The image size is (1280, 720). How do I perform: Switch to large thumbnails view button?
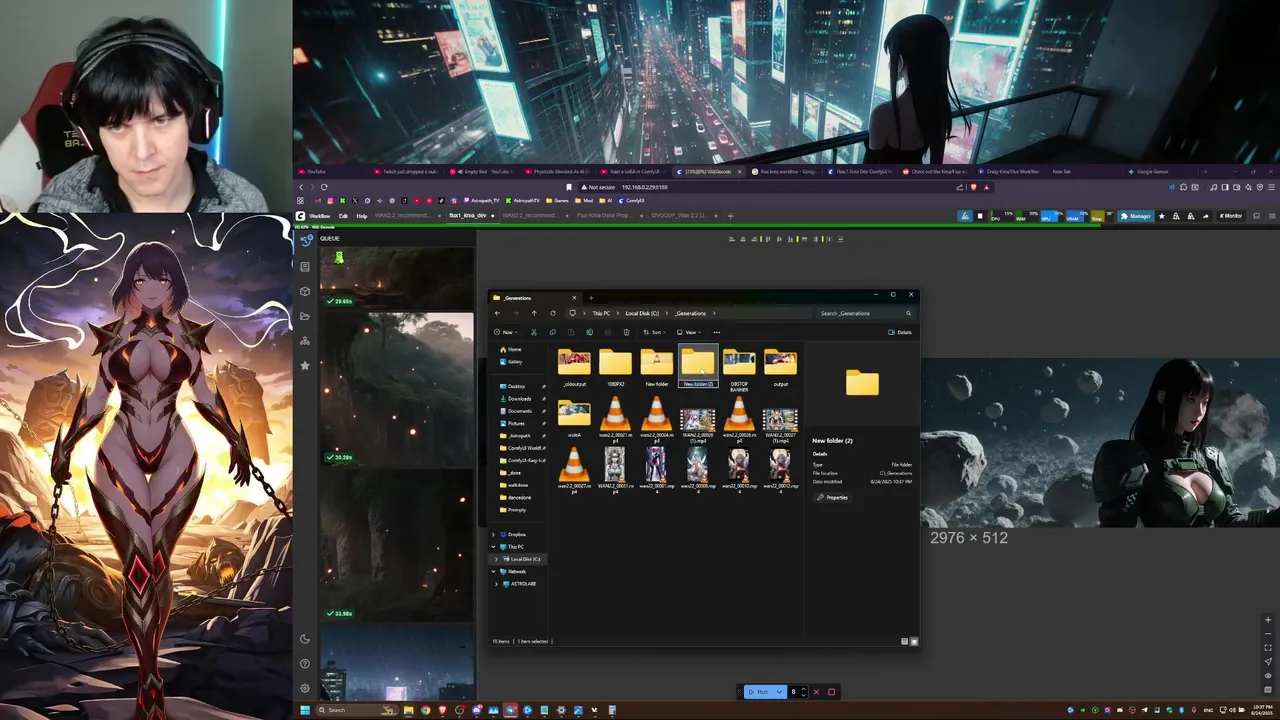point(913,641)
